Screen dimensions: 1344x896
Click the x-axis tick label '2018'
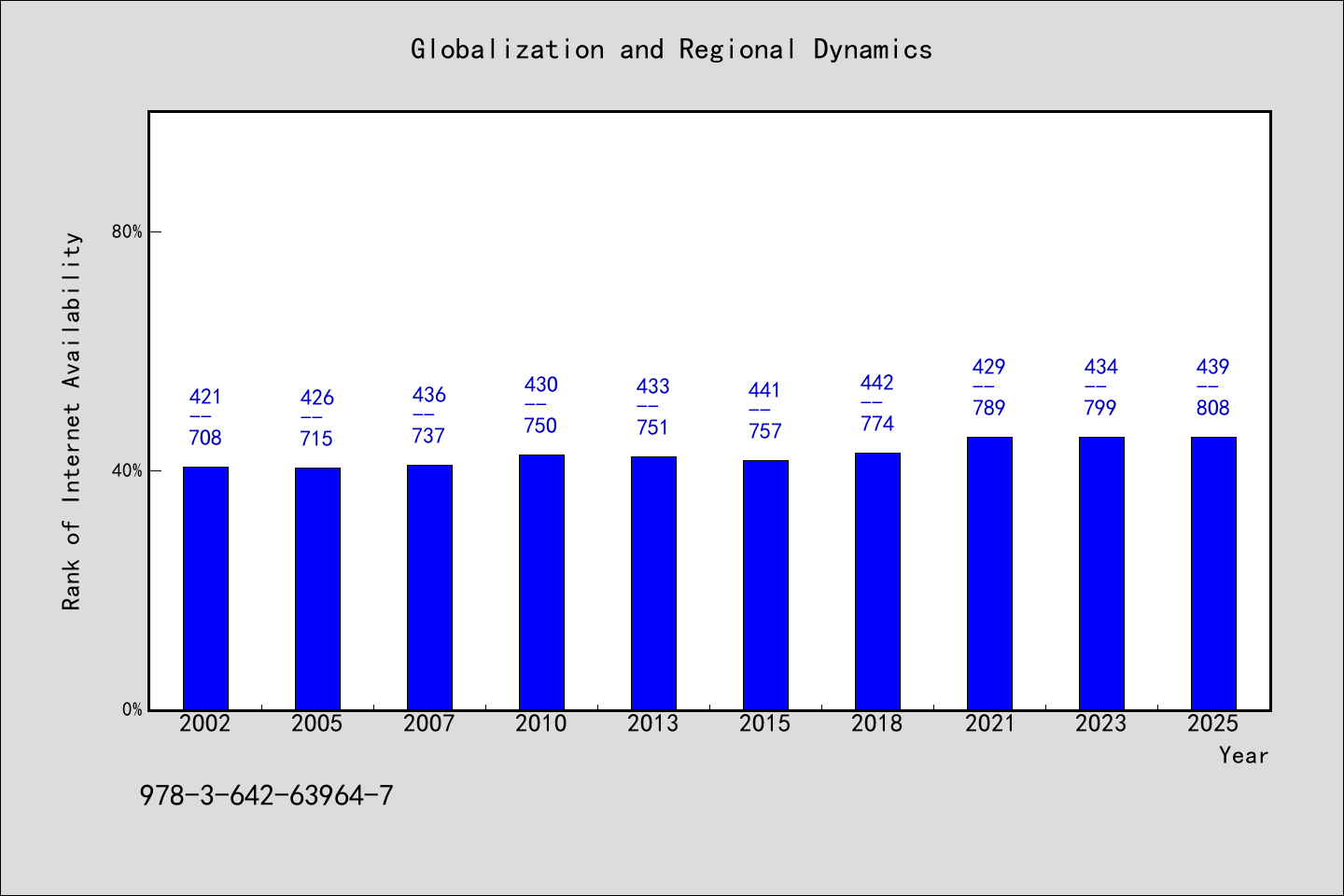coord(877,723)
